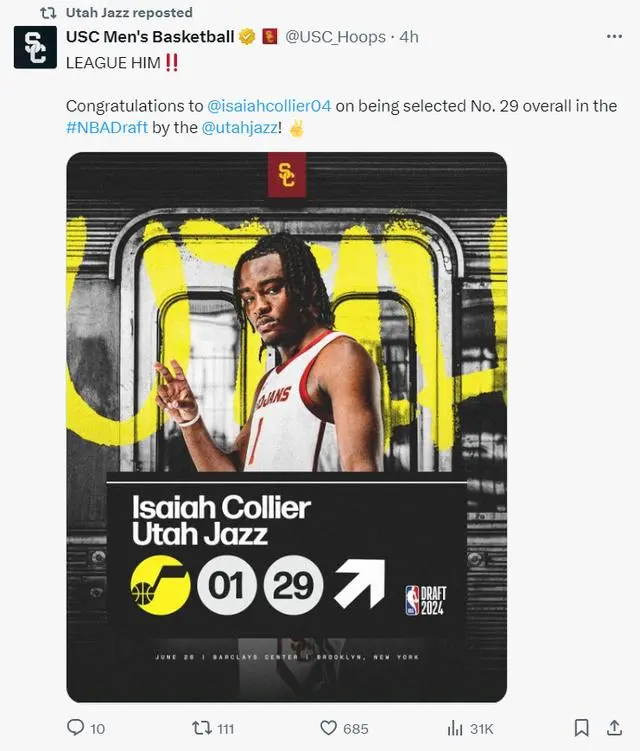Repost using the retweet arrows icon

click(x=202, y=728)
